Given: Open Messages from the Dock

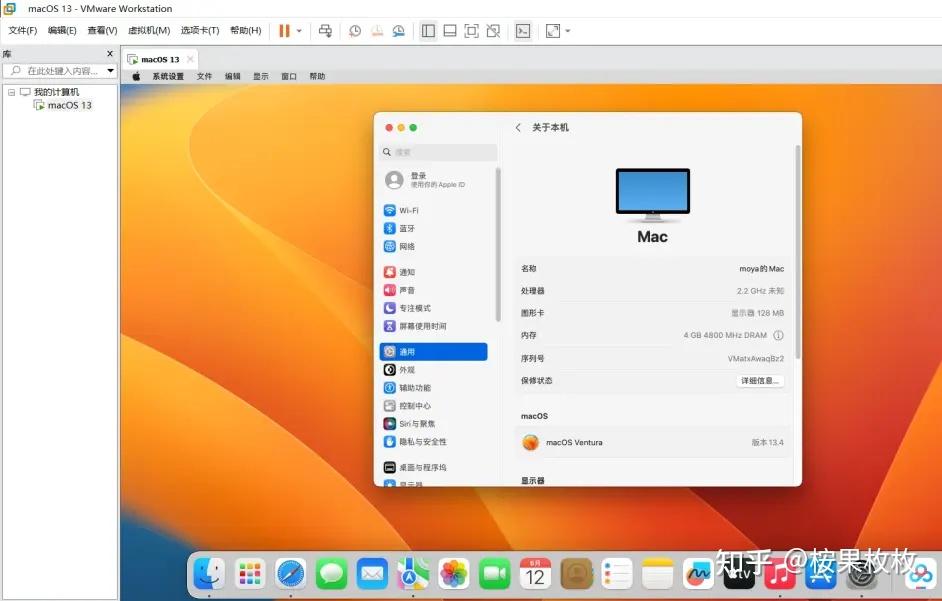Looking at the screenshot, I should pos(332,574).
